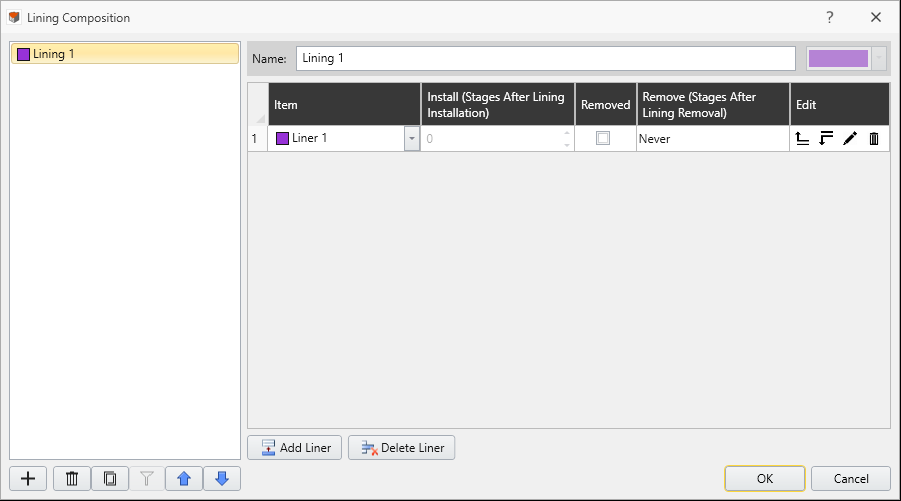
Task: Toggle the Removed checkbox for Liner 1
Action: click(603, 138)
